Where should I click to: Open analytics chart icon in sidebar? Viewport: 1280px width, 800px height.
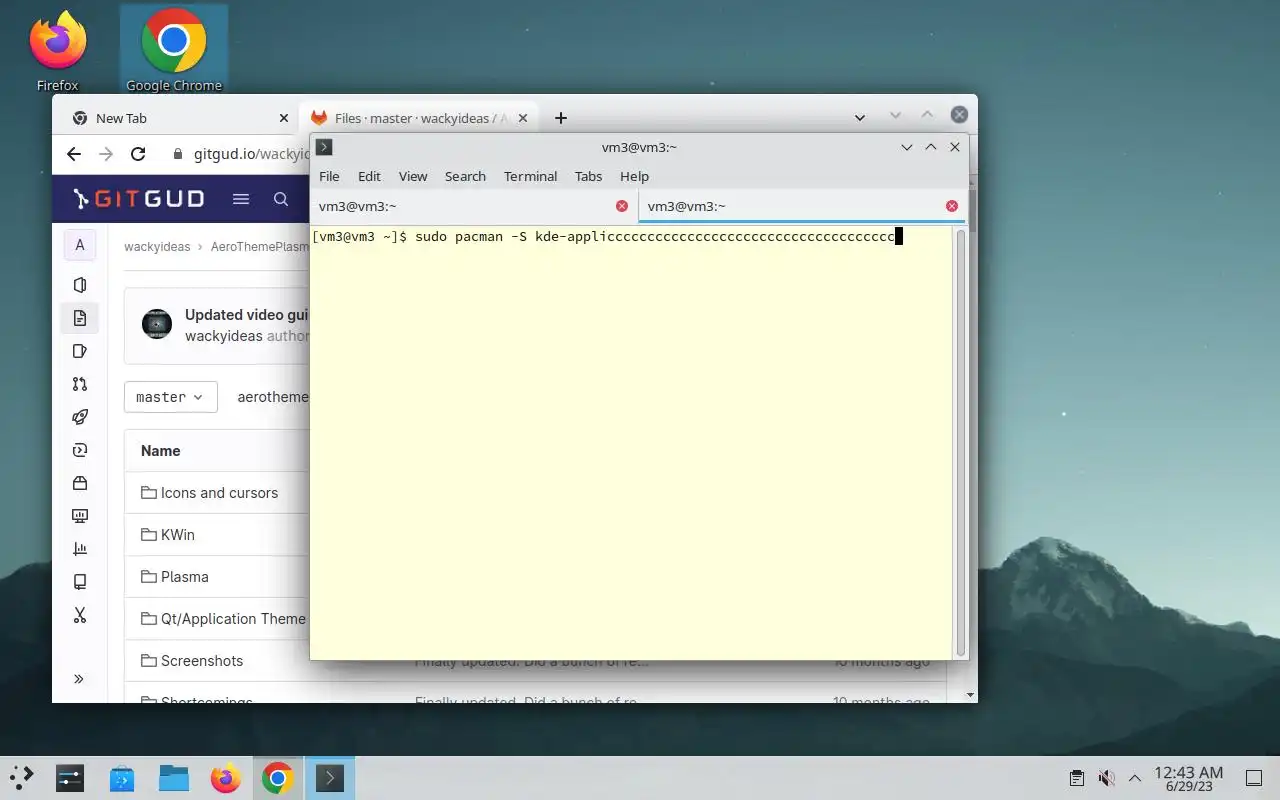tap(80, 549)
